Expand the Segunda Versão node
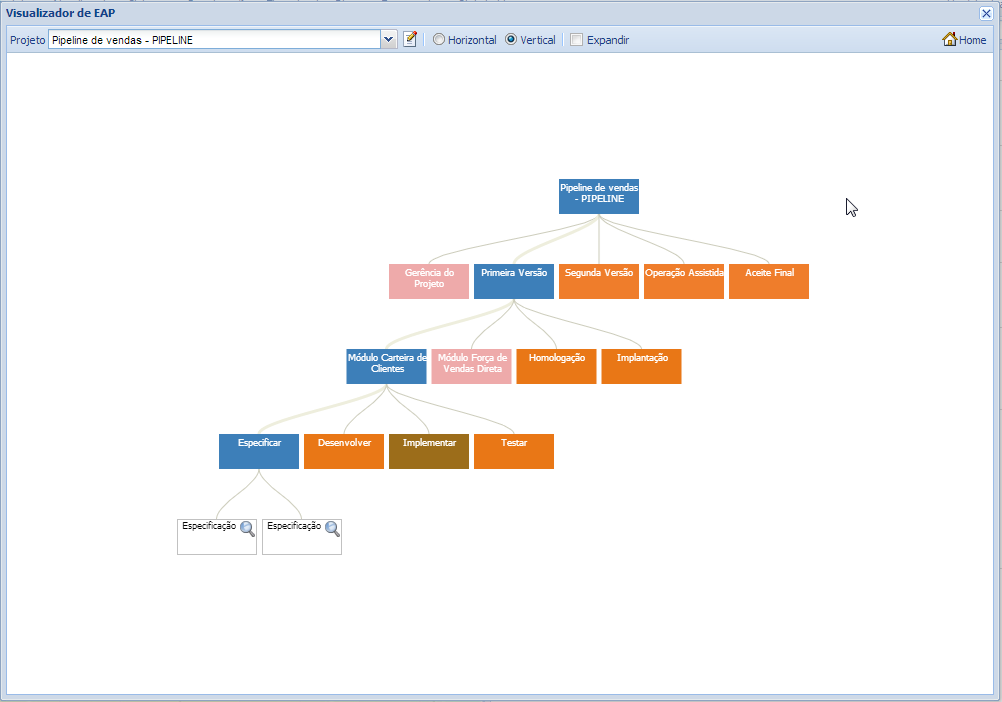The image size is (1002, 702). point(599,282)
